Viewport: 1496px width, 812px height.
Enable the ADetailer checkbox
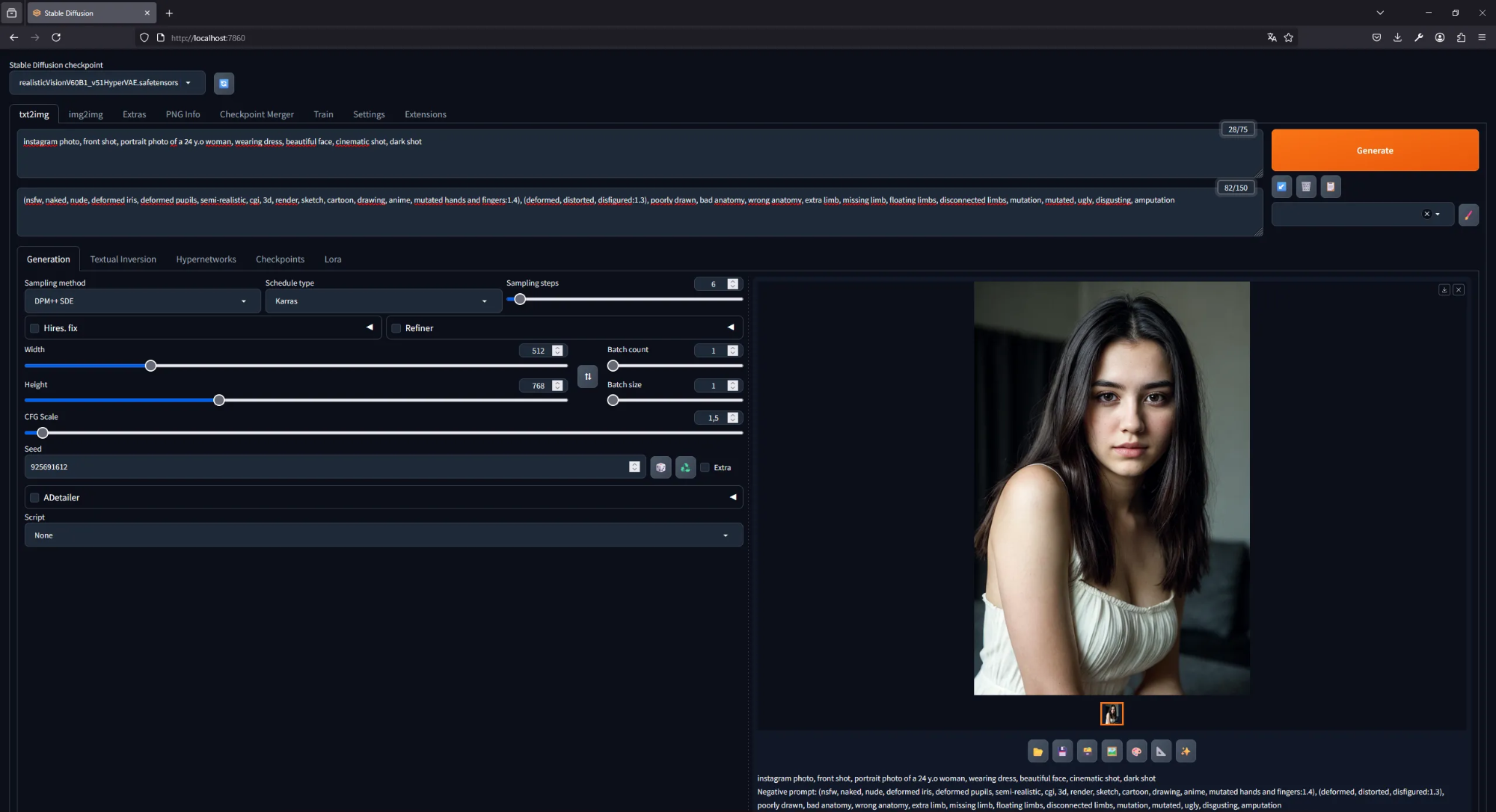34,497
